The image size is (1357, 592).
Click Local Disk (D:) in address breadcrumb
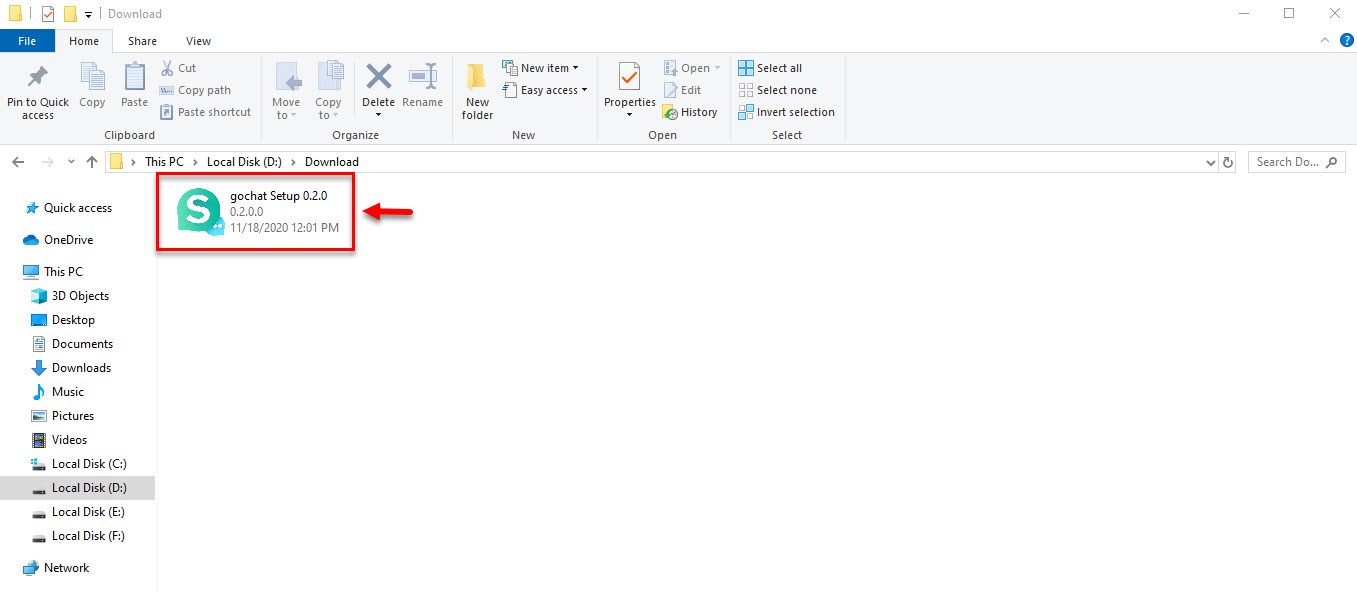(x=246, y=162)
